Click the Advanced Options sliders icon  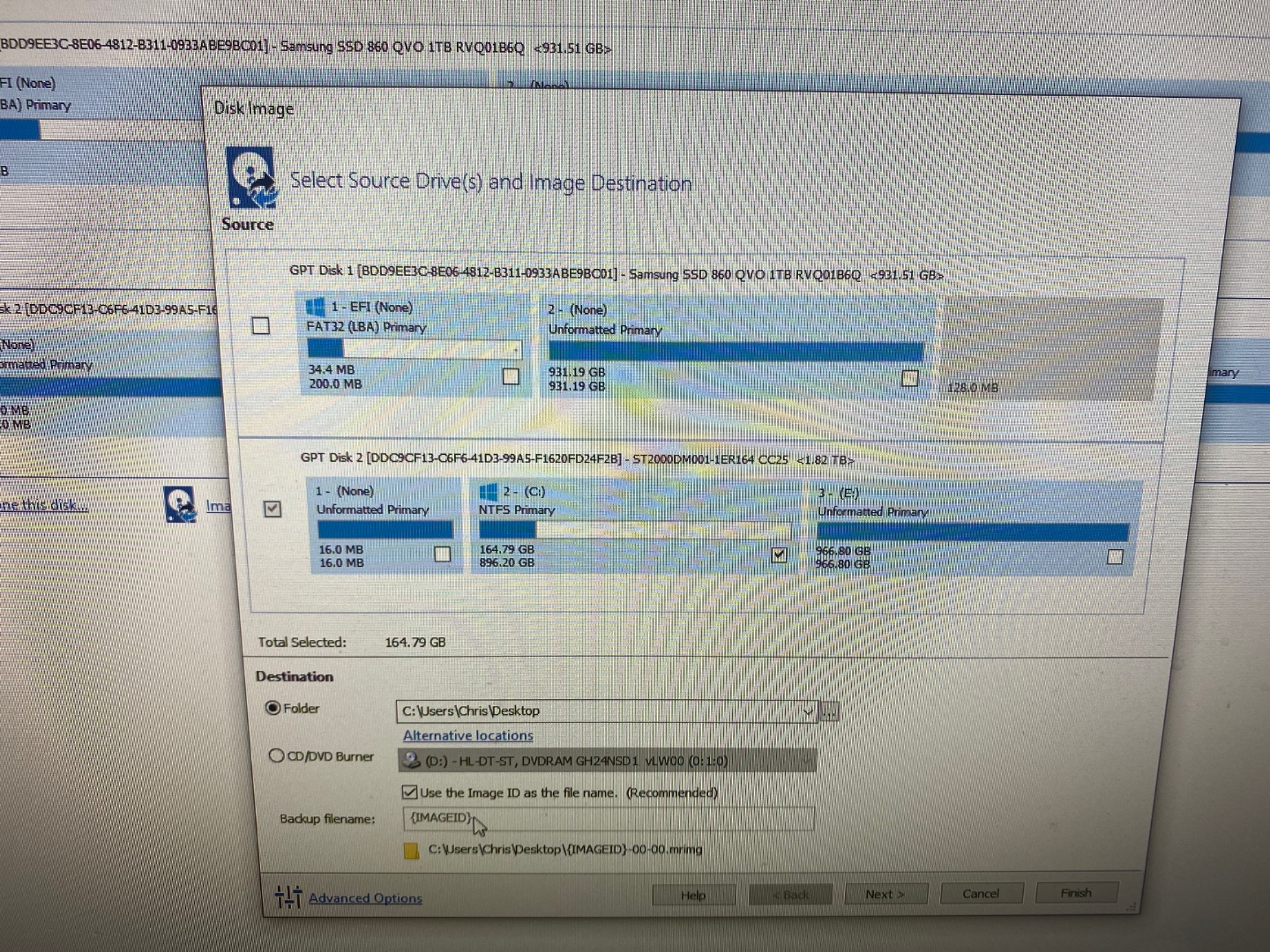(288, 896)
